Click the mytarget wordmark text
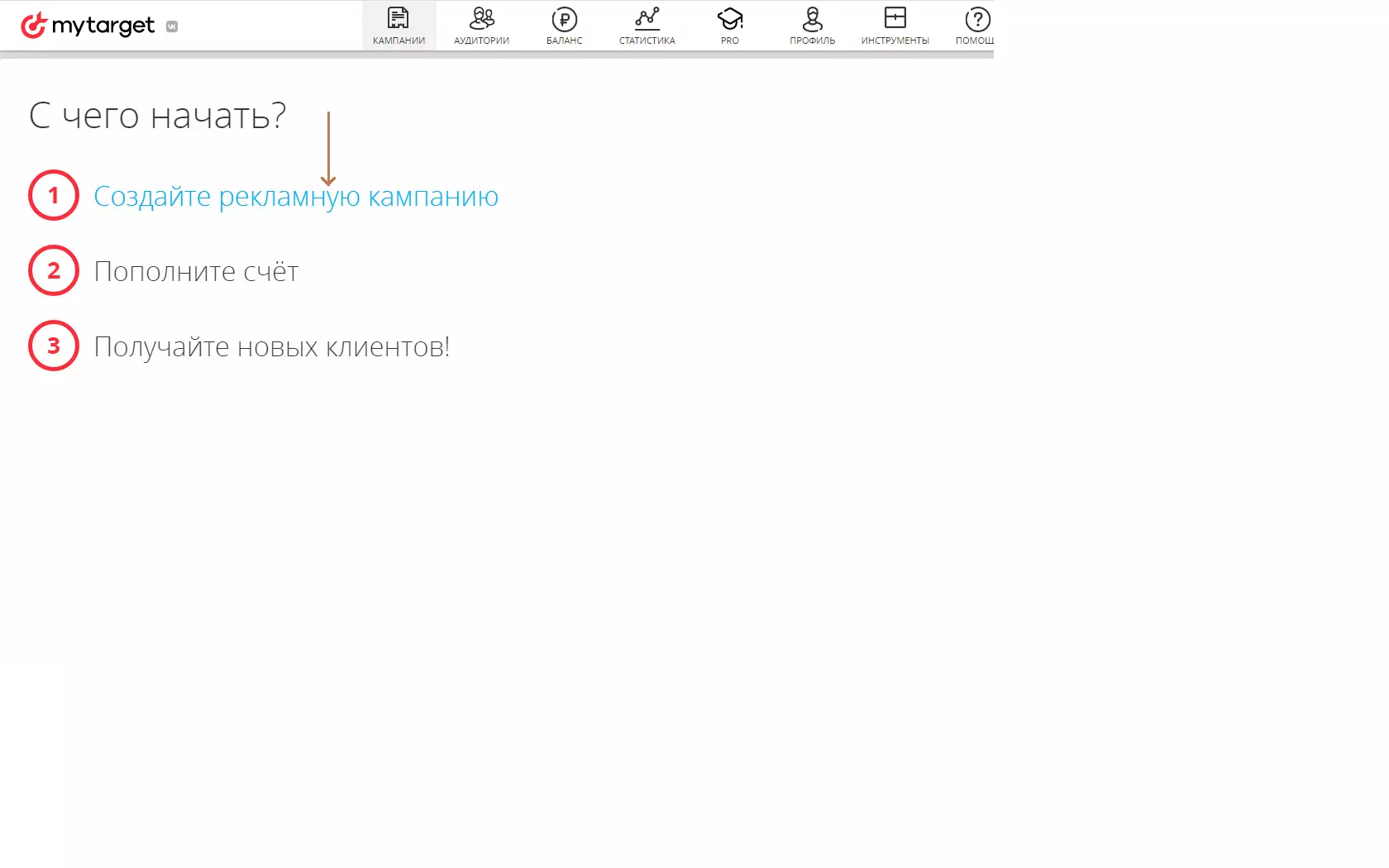The height and width of the screenshot is (868, 1389). [x=103, y=26]
